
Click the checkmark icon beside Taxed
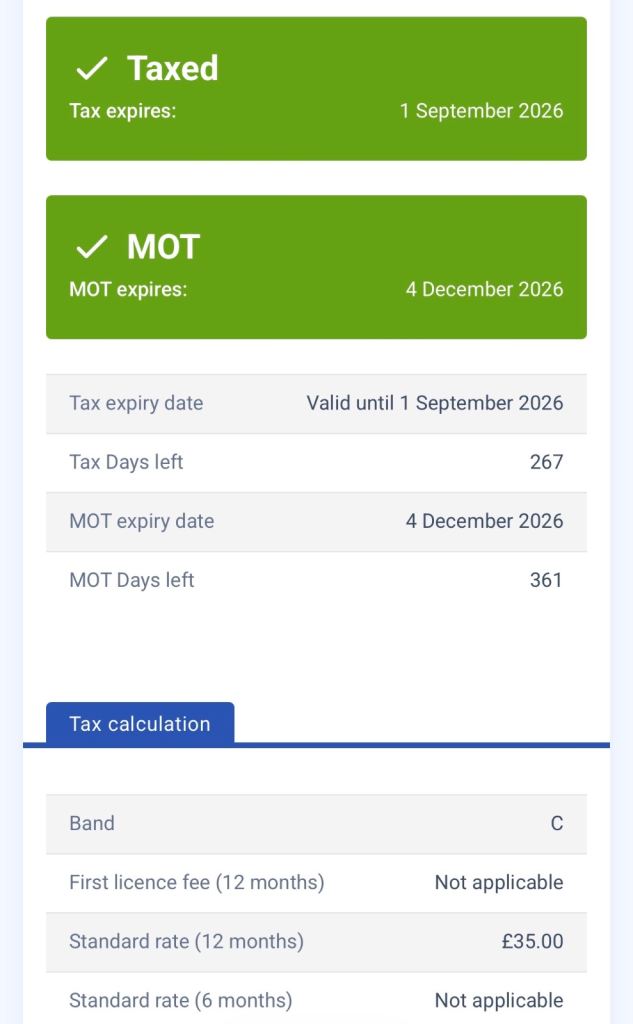click(91, 68)
